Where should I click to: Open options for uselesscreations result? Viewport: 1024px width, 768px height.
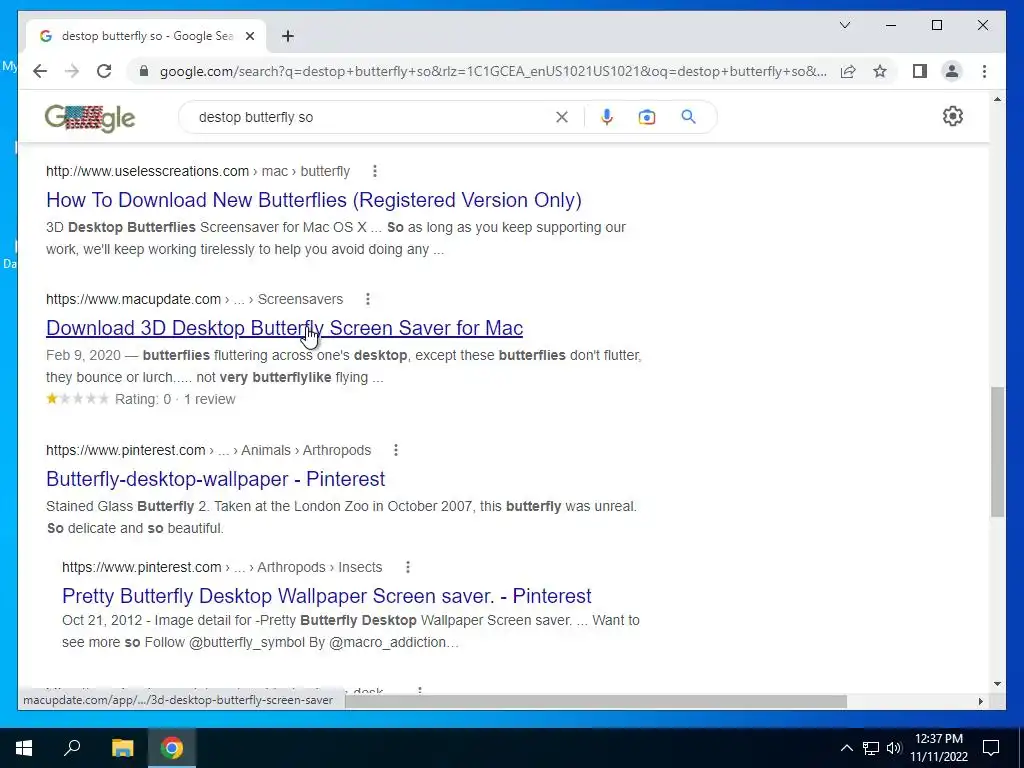pos(374,171)
